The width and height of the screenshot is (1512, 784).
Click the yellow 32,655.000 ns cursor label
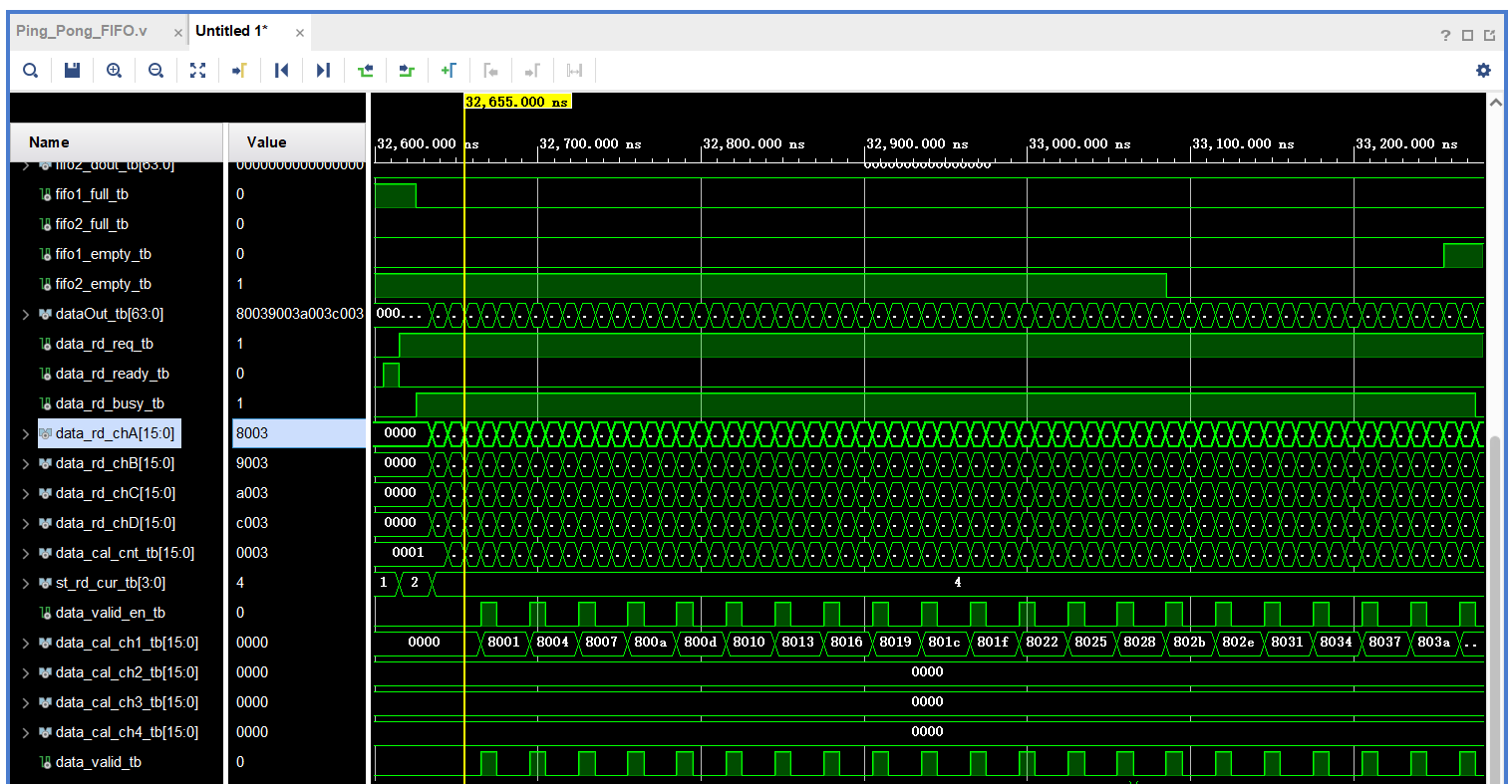tap(518, 102)
